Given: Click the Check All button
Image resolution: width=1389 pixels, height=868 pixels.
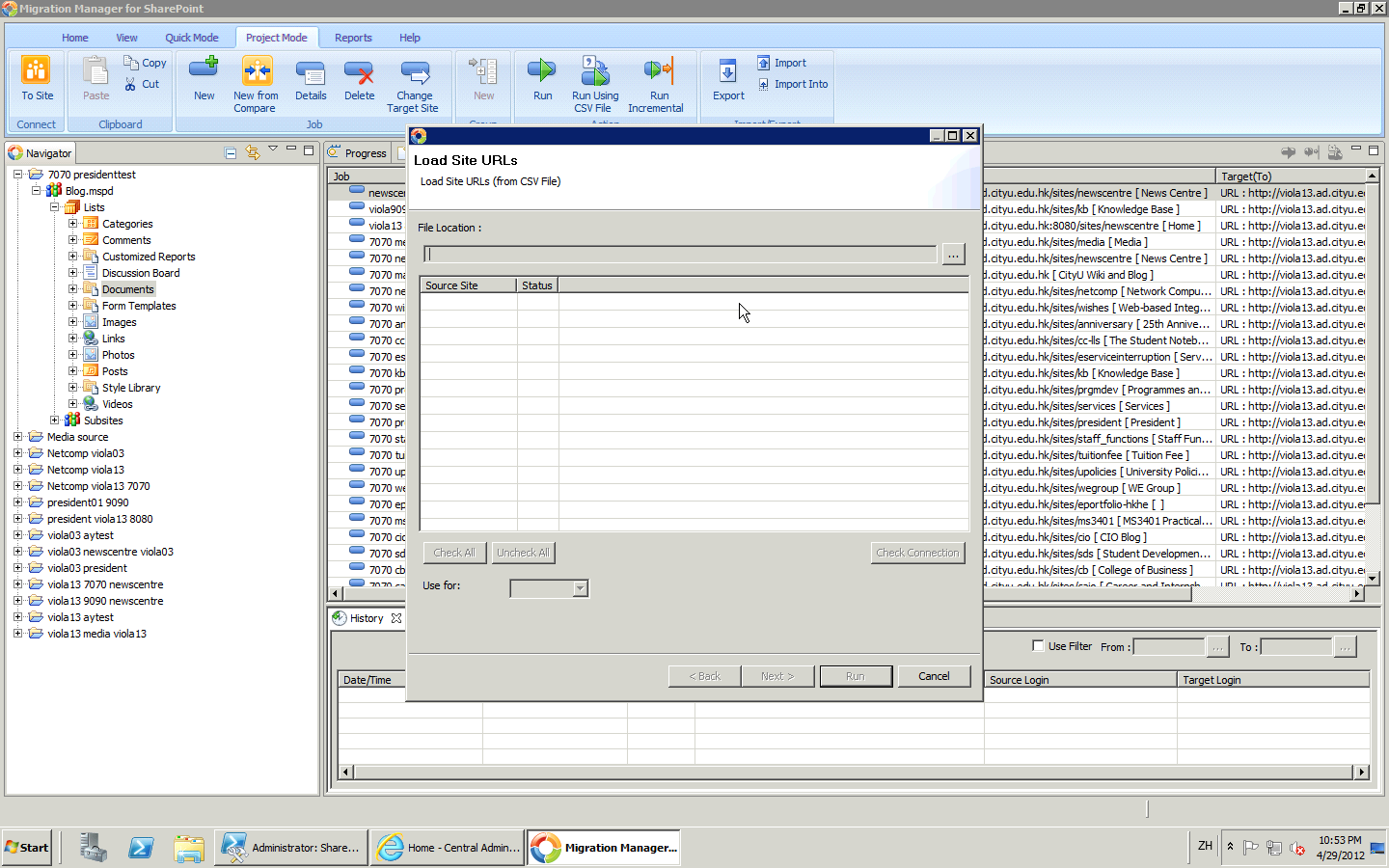Looking at the screenshot, I should [x=454, y=553].
